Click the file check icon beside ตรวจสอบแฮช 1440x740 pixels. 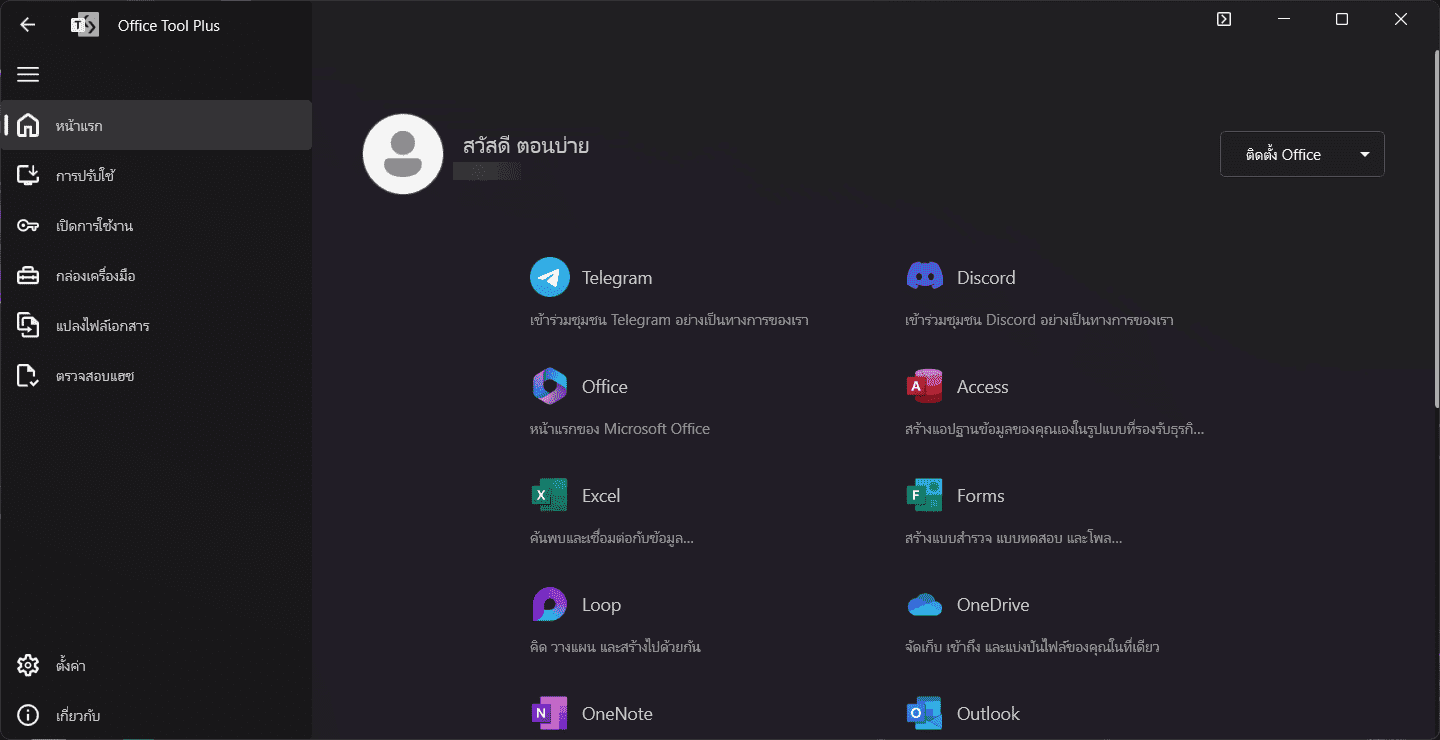coord(28,376)
